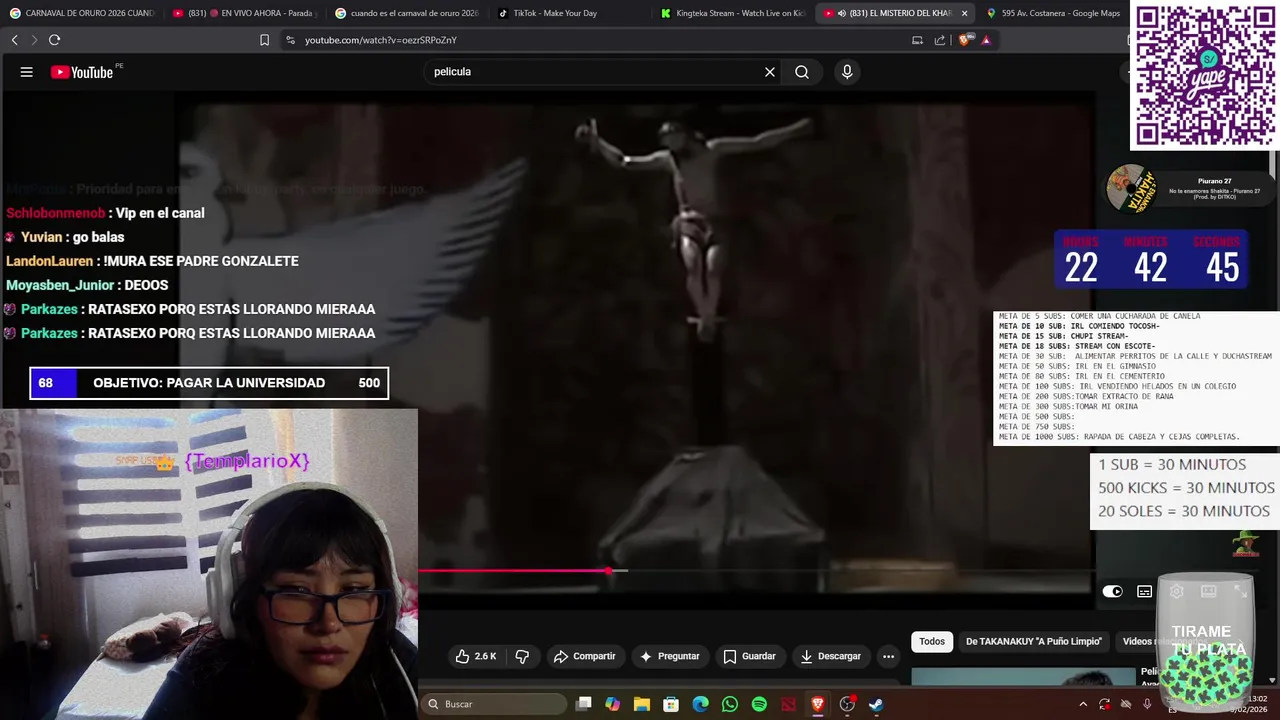1280x720 pixels.
Task: Click the 'Schlobonmenob : Vip en el canal' message
Action: coord(105,213)
